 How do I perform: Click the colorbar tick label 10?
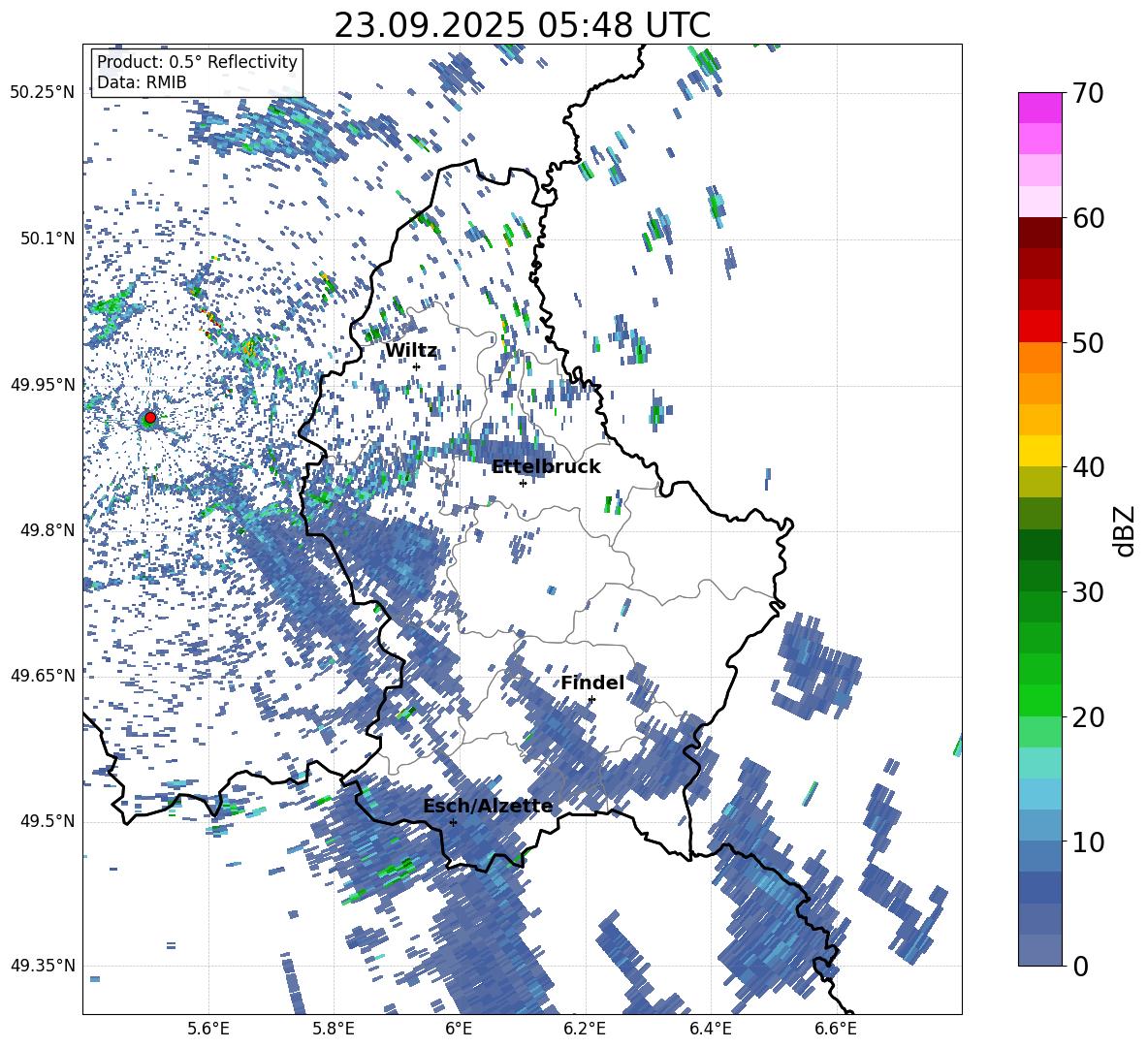tap(1088, 842)
